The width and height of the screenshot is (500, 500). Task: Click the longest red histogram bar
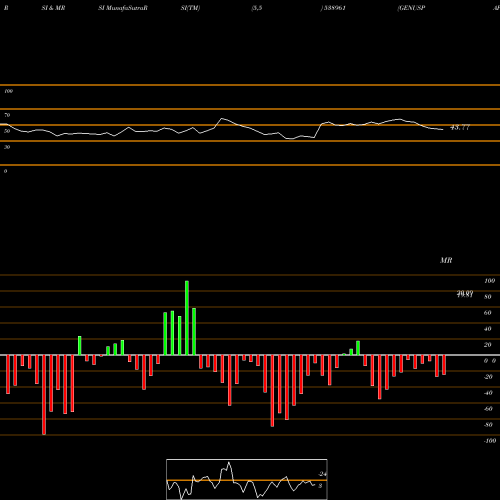coord(44,395)
